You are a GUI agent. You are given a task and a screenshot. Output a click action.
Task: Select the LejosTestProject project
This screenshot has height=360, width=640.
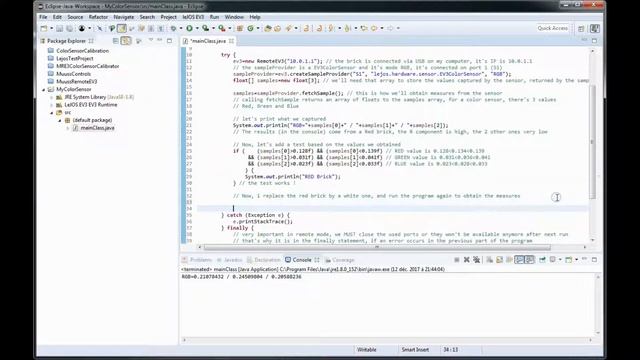(75, 59)
